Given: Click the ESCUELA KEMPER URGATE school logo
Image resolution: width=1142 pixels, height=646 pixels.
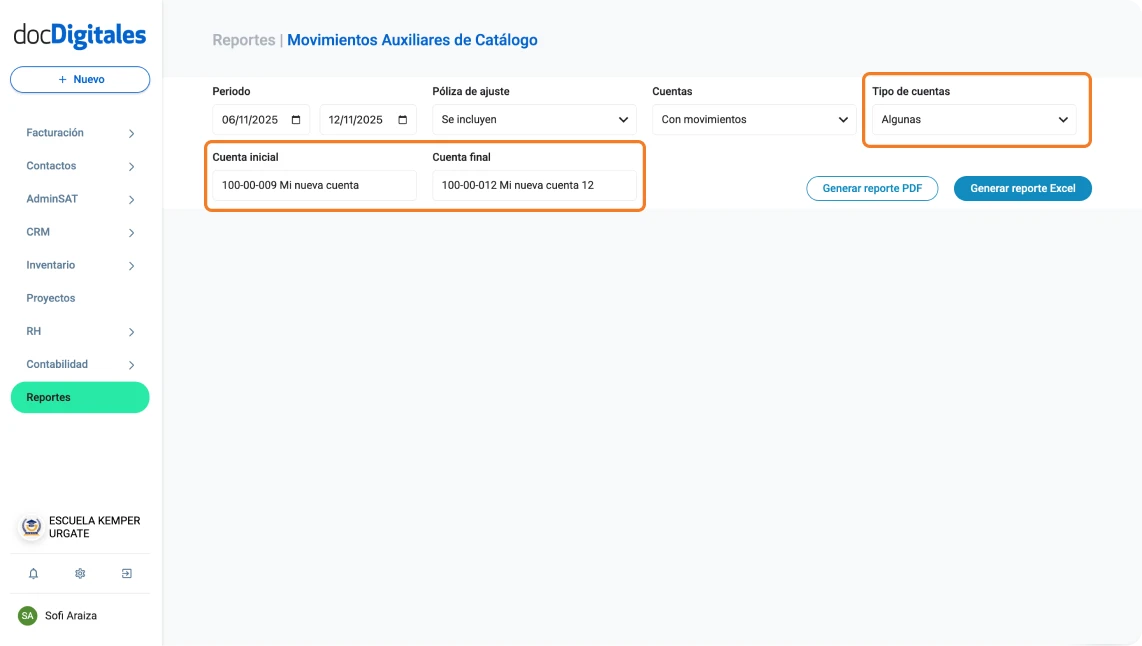Looking at the screenshot, I should pyautogui.click(x=30, y=527).
